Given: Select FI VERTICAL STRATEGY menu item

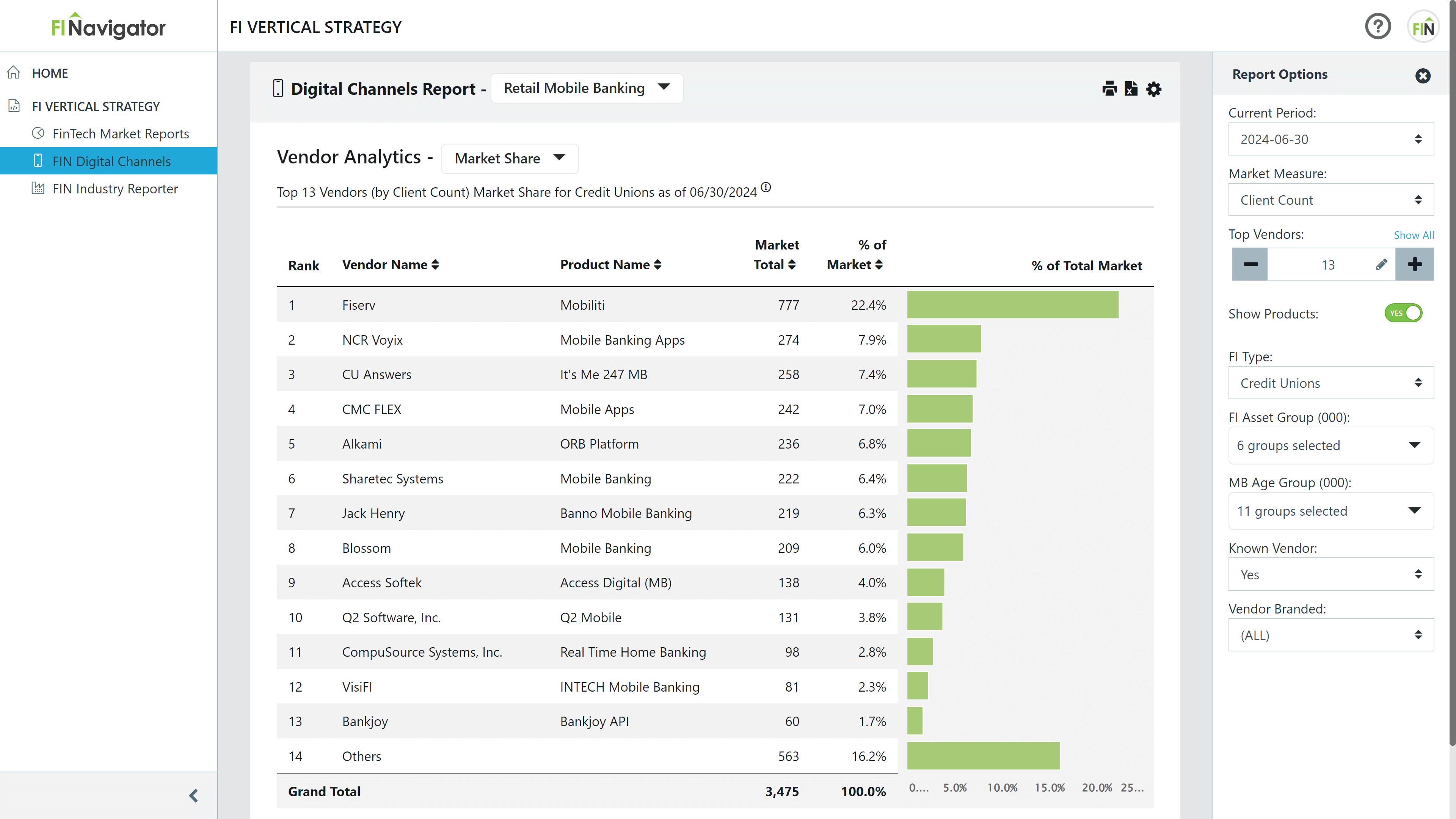Looking at the screenshot, I should (96, 106).
